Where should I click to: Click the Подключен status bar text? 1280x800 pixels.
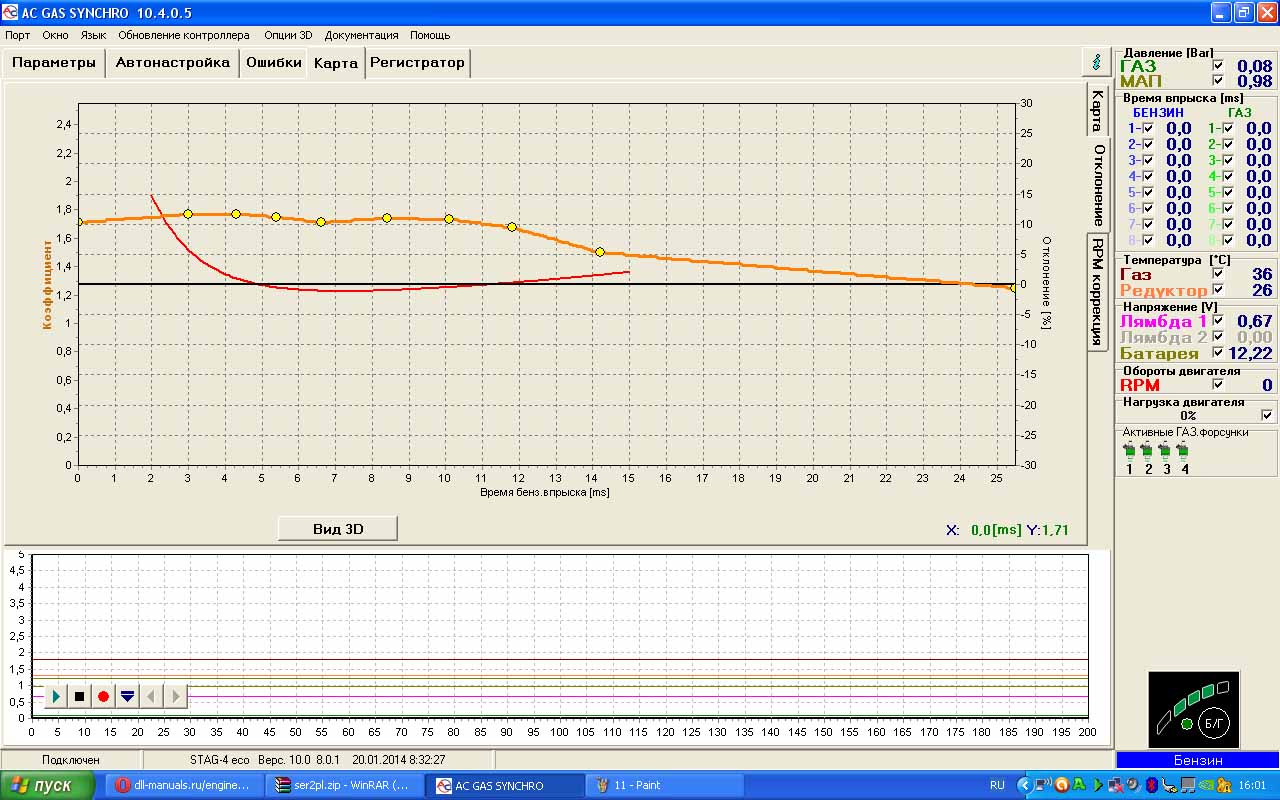click(70, 760)
